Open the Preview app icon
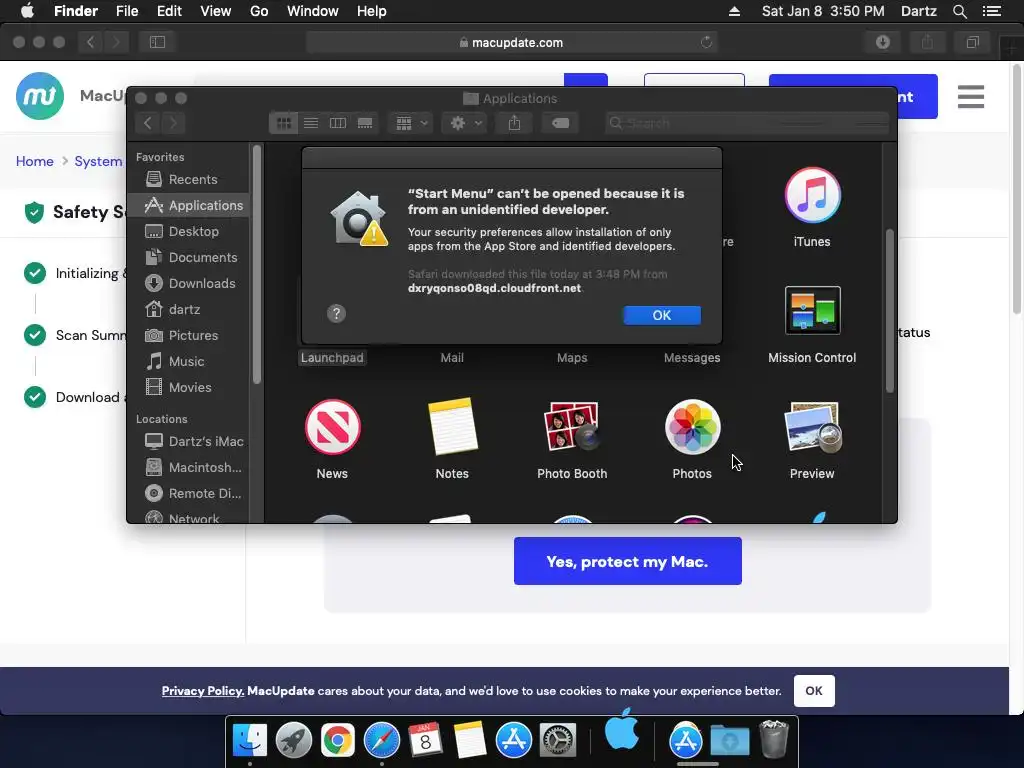This screenshot has height=768, width=1024. (x=812, y=427)
